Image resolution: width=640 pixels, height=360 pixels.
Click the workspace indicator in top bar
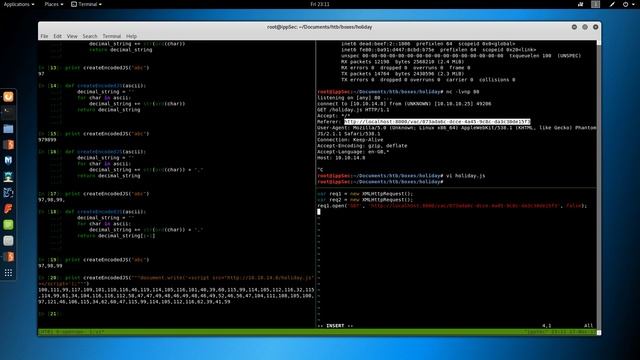[x=596, y=4]
